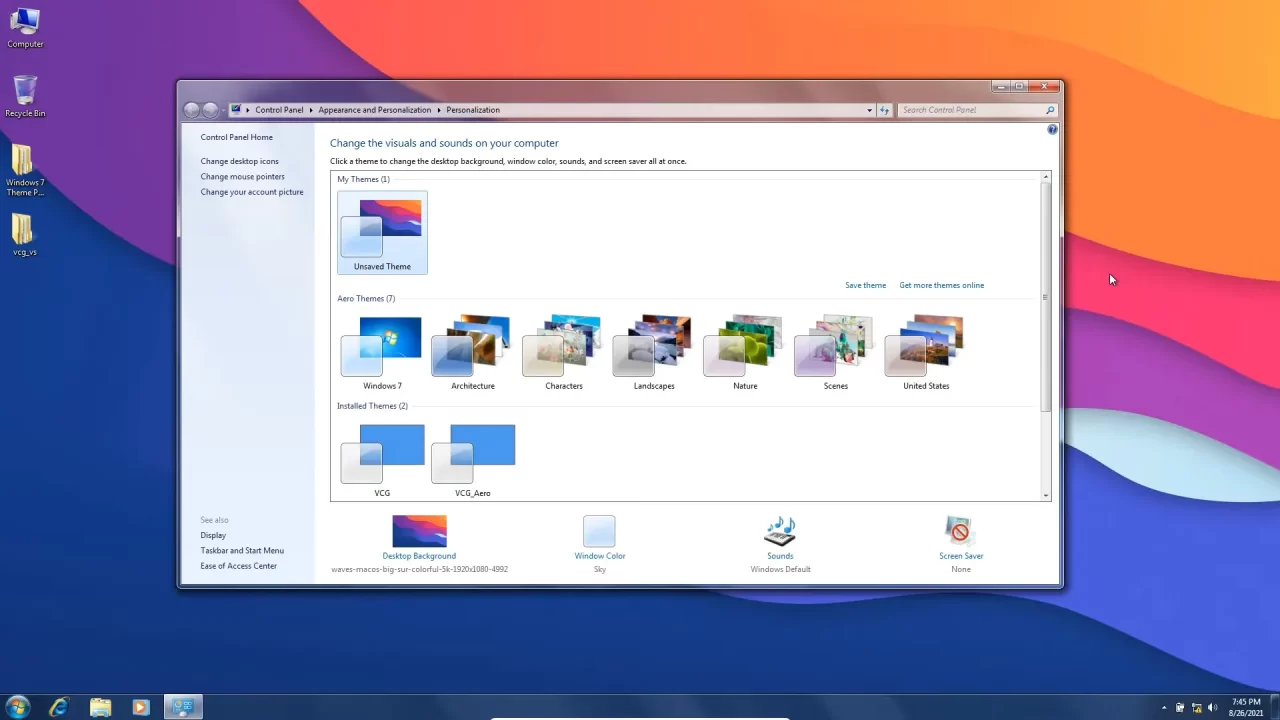Select the Computer desktop icon
Image resolution: width=1280 pixels, height=720 pixels.
(25, 27)
